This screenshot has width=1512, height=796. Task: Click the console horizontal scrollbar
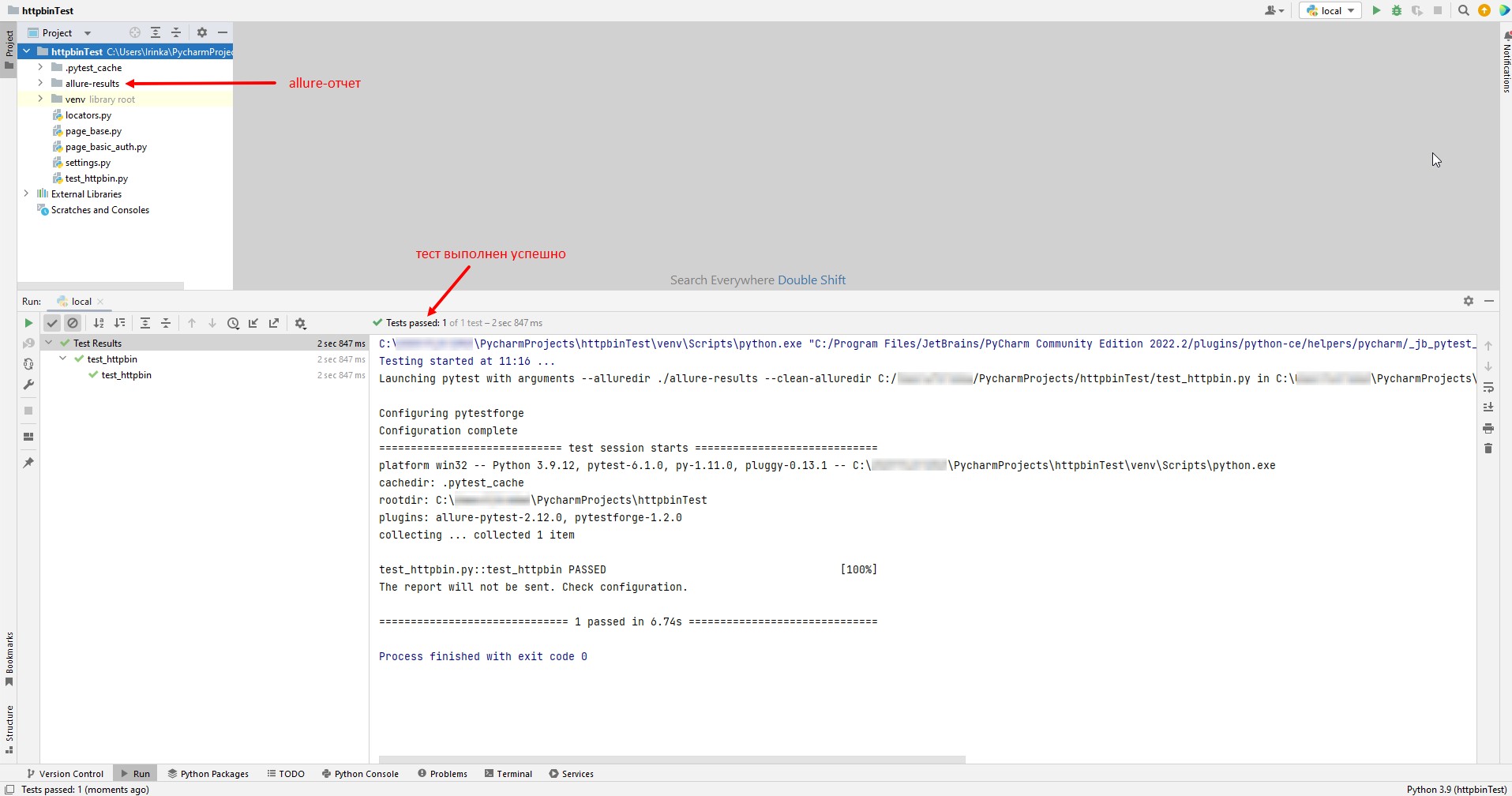671,760
